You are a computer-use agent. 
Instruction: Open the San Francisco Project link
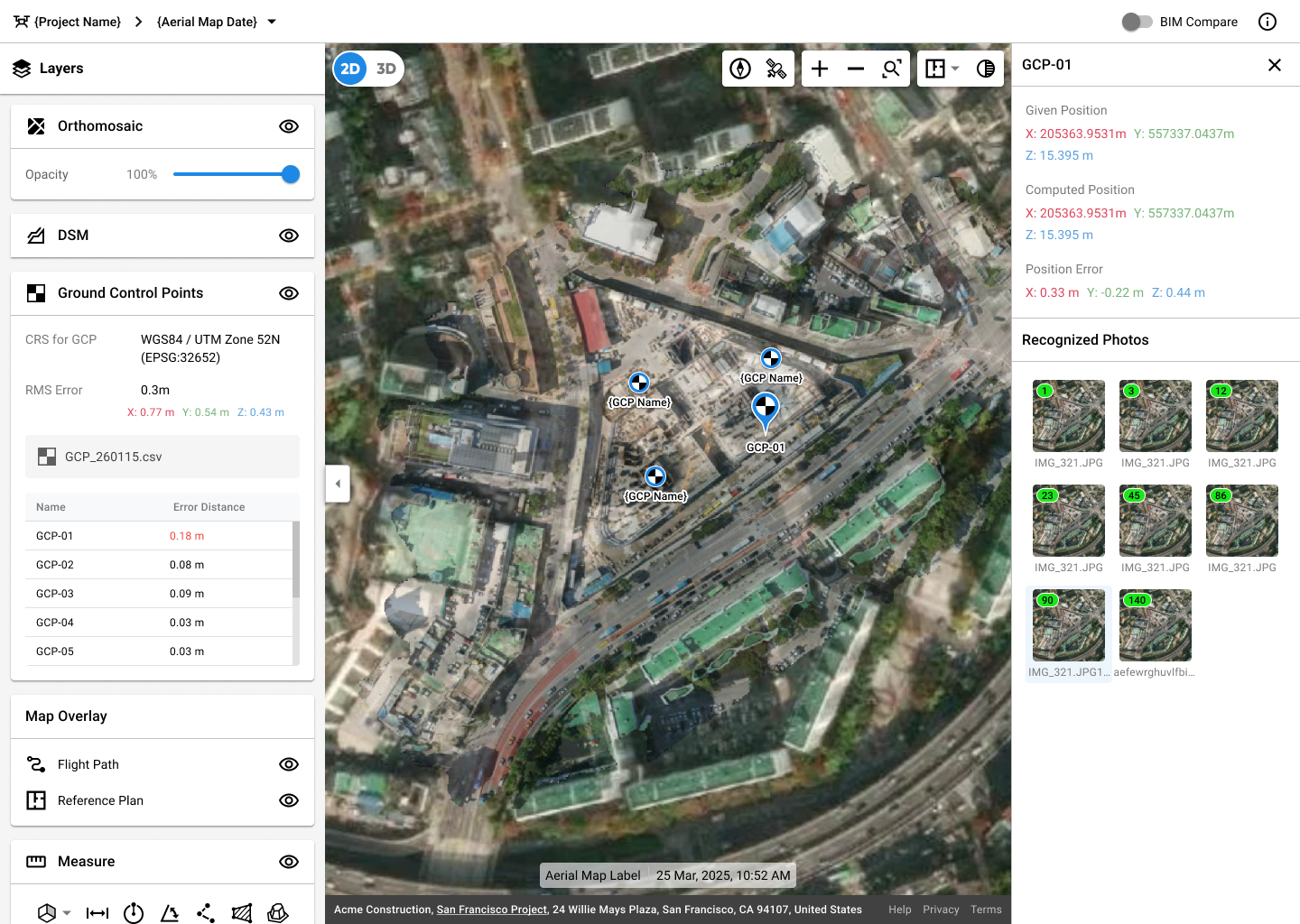tap(492, 910)
